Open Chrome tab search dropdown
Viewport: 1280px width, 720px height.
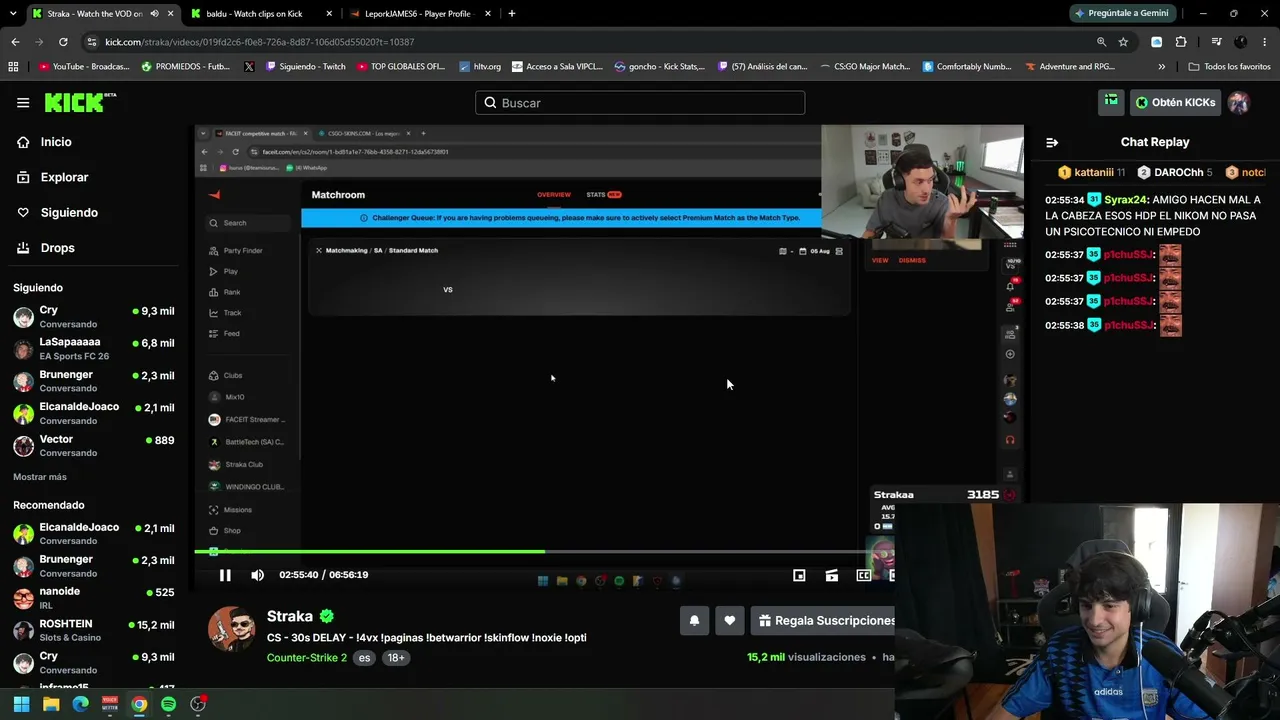pos(14,14)
